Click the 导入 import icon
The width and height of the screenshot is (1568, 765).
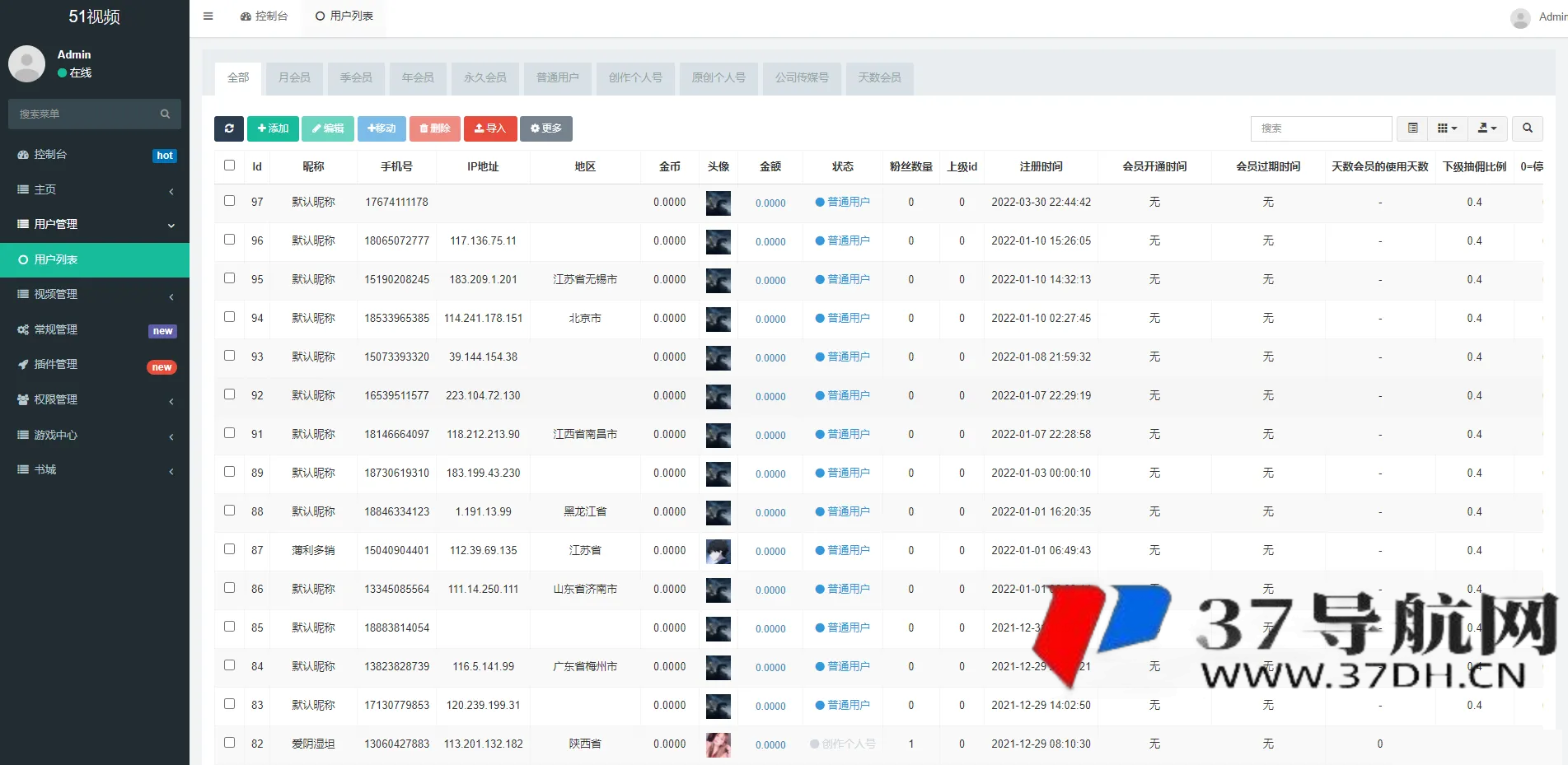490,128
